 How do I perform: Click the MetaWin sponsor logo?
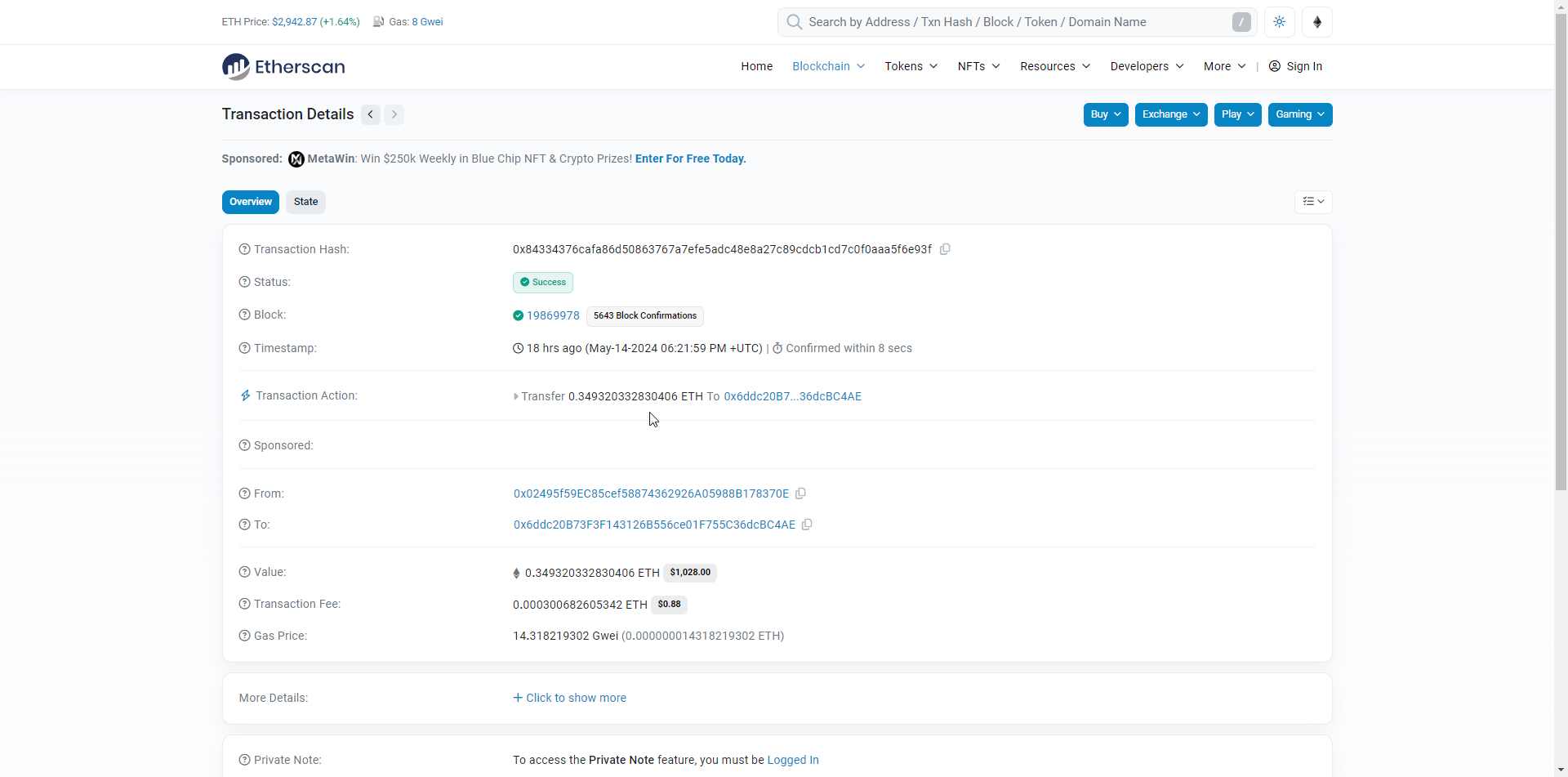(296, 159)
